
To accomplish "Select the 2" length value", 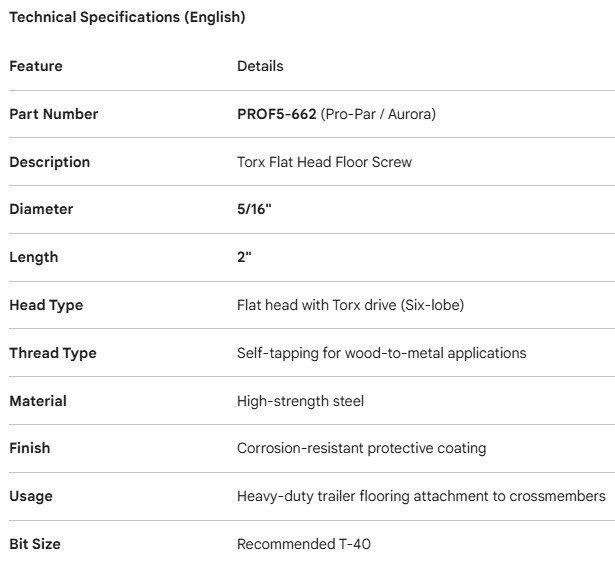I will (244, 257).
